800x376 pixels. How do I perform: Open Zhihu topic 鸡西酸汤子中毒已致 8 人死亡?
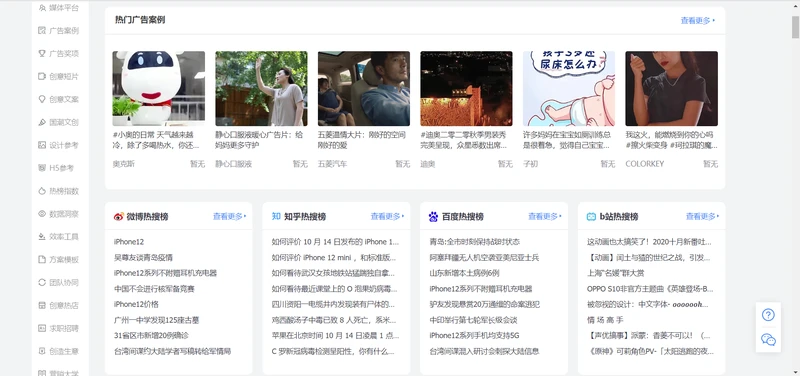coord(334,320)
